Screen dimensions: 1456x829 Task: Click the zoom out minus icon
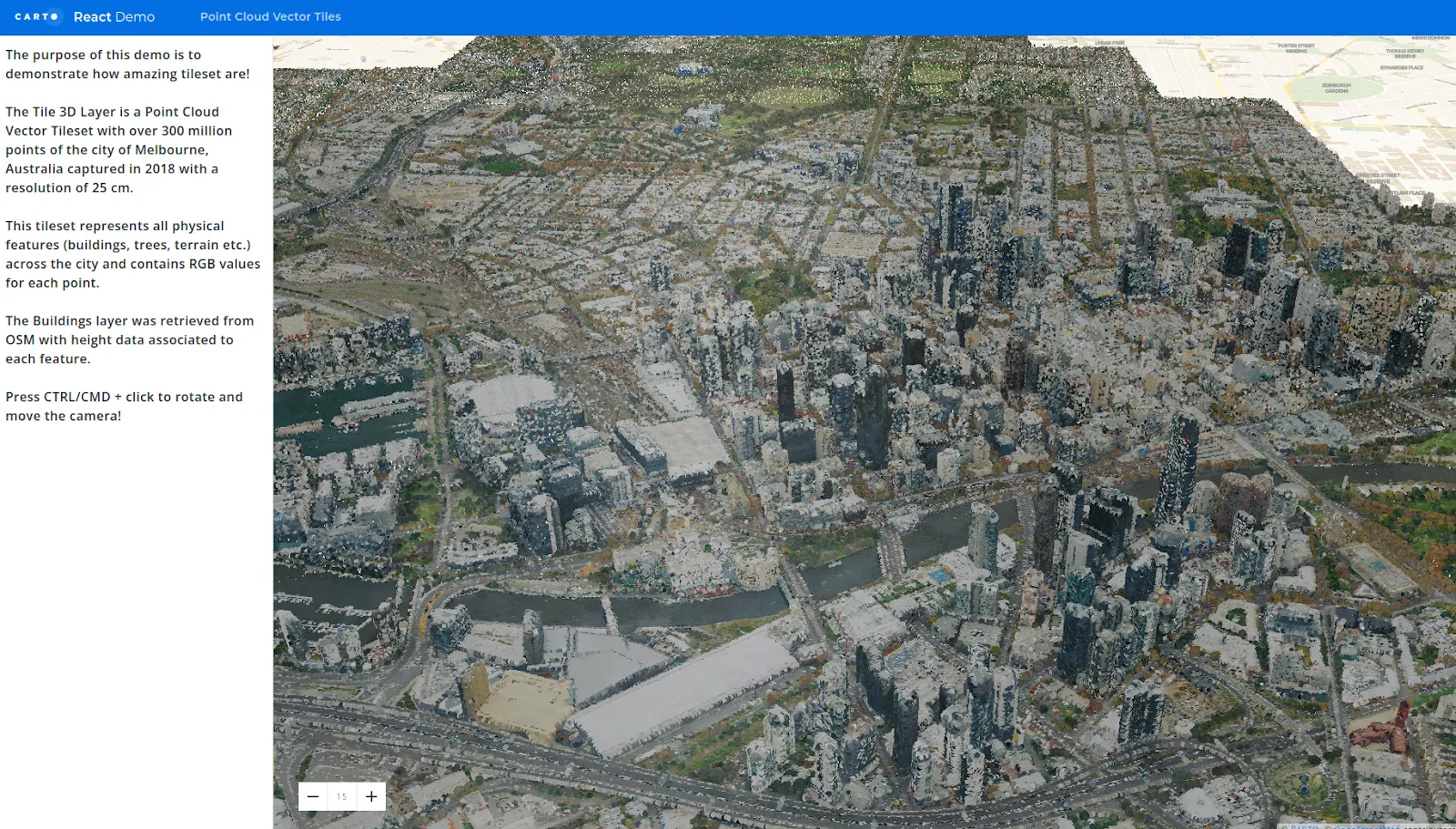point(313,795)
